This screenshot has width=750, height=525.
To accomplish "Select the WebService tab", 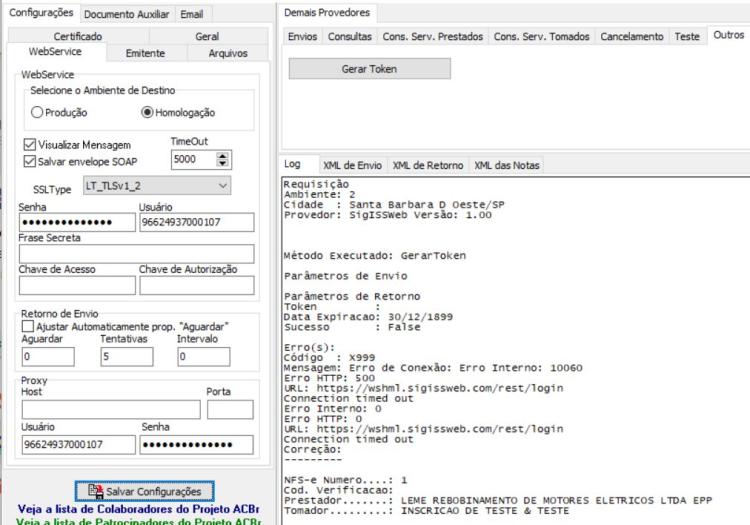I will click(55, 52).
